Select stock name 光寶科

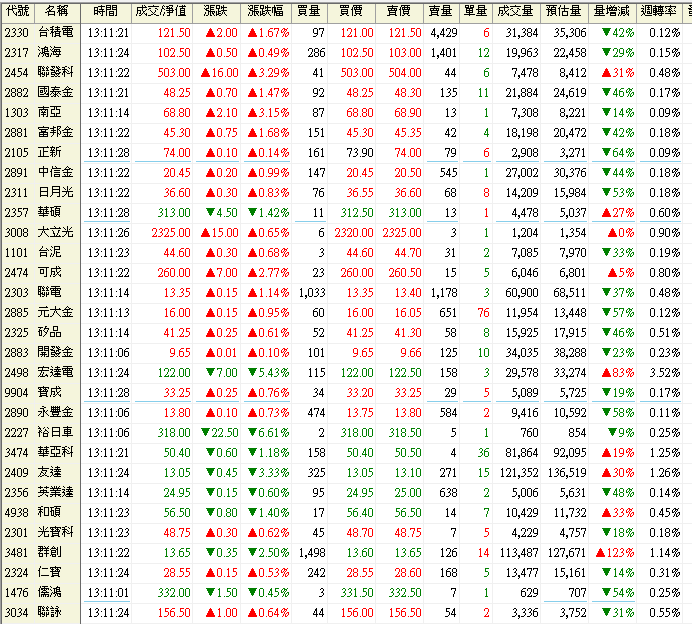pos(56,532)
